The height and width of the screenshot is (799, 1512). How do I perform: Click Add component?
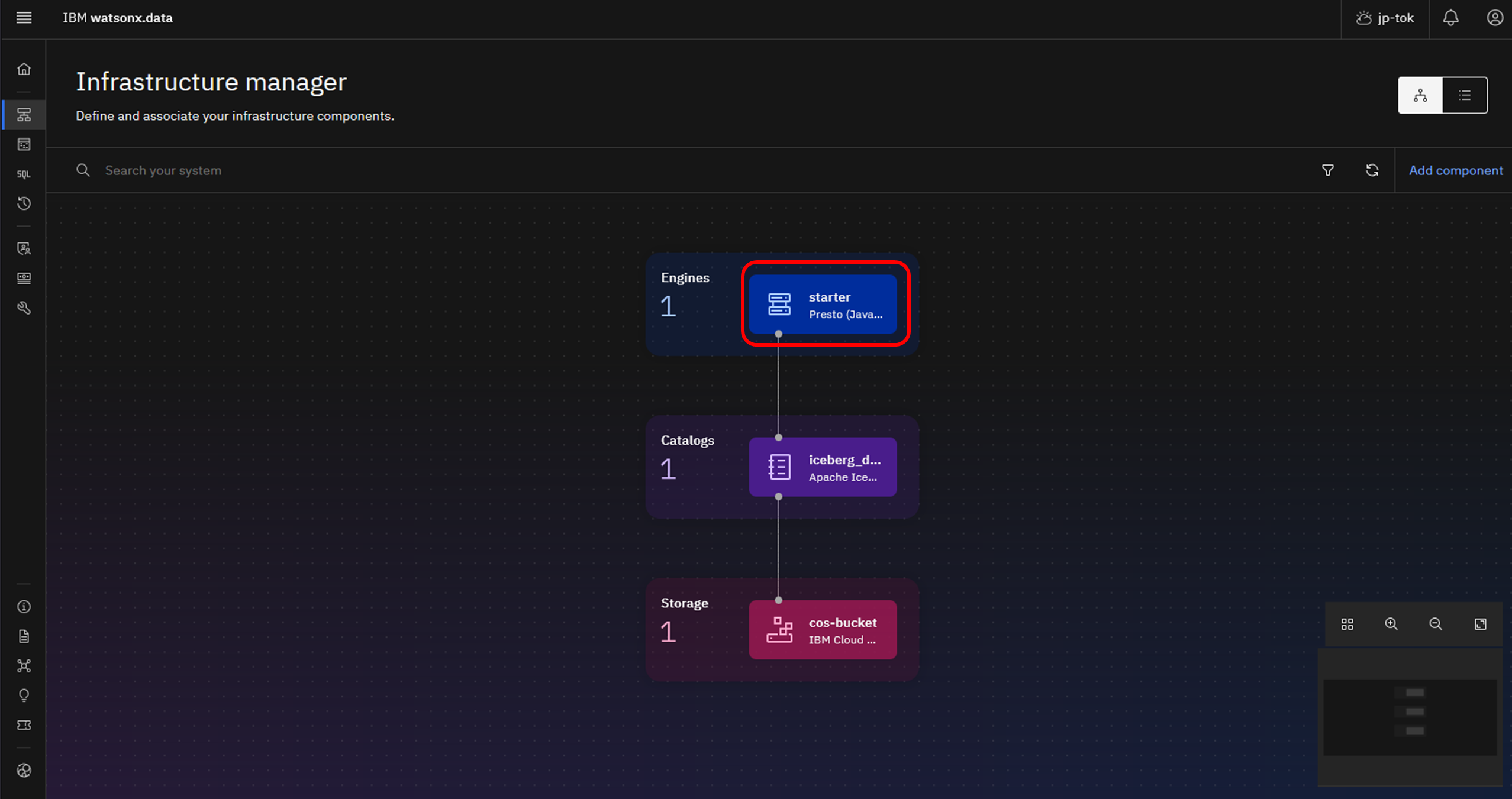click(x=1455, y=170)
